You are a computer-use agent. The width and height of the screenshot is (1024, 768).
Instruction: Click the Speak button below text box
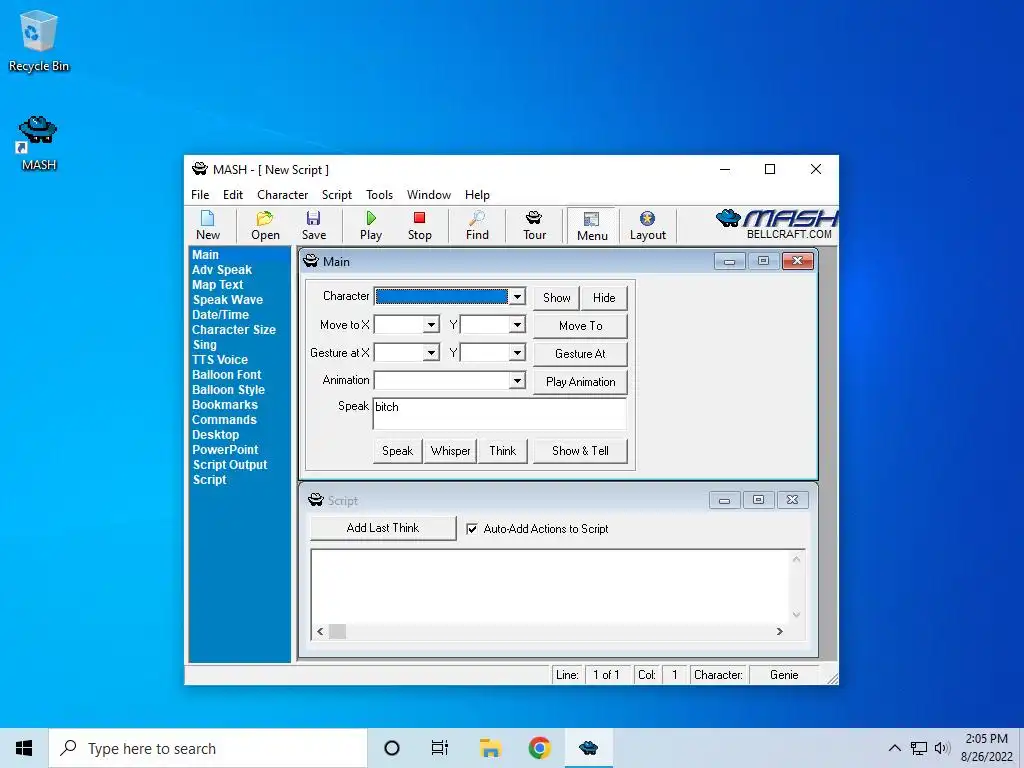pos(397,451)
